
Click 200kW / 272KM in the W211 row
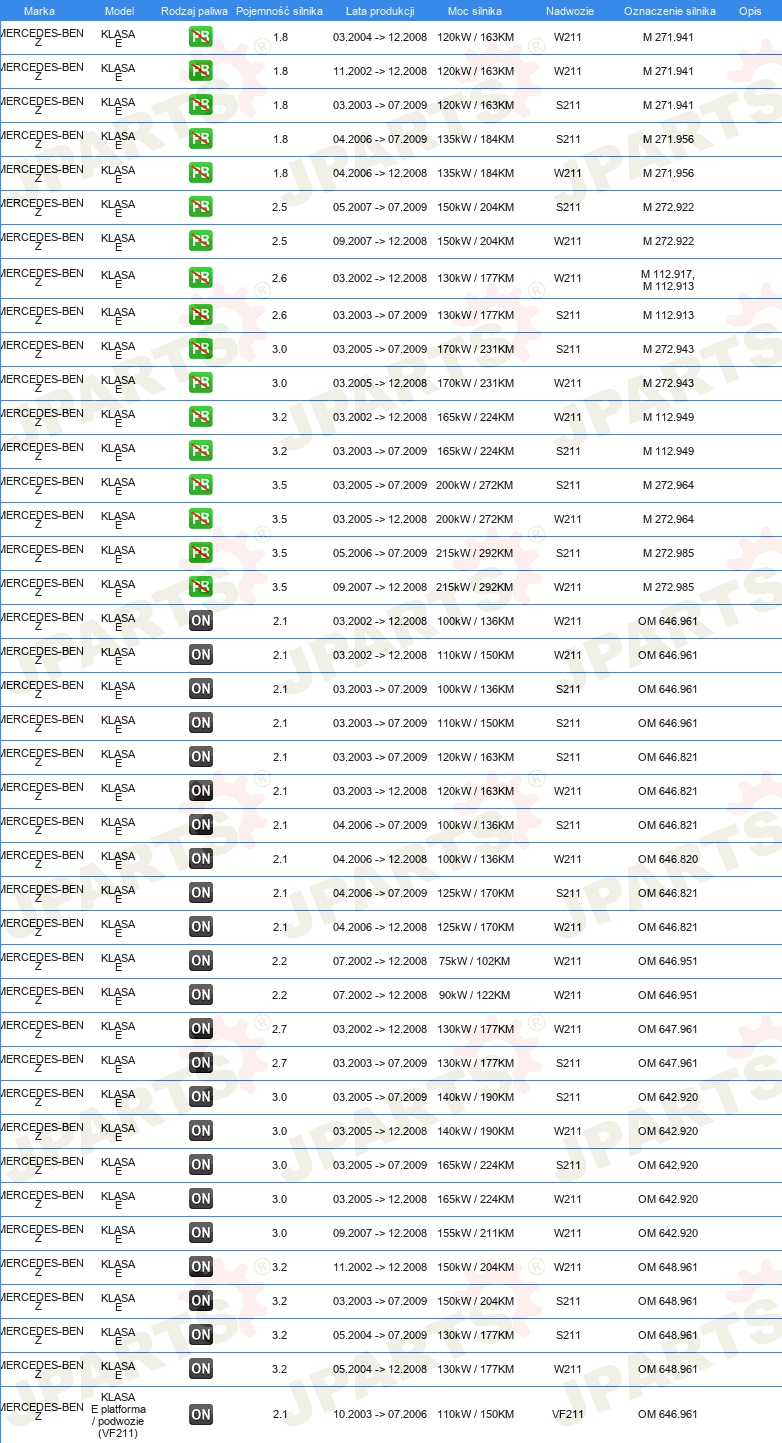[x=475, y=520]
